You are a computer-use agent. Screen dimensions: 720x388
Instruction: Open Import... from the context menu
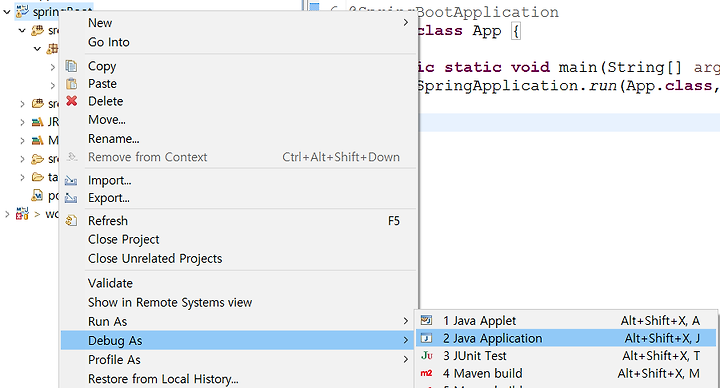coord(239,180)
